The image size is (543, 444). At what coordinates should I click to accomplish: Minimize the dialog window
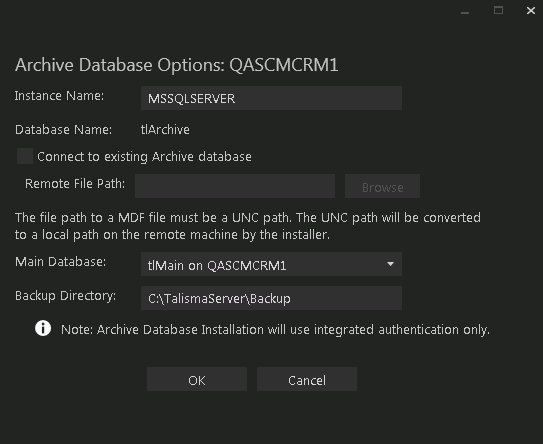[465, 12]
